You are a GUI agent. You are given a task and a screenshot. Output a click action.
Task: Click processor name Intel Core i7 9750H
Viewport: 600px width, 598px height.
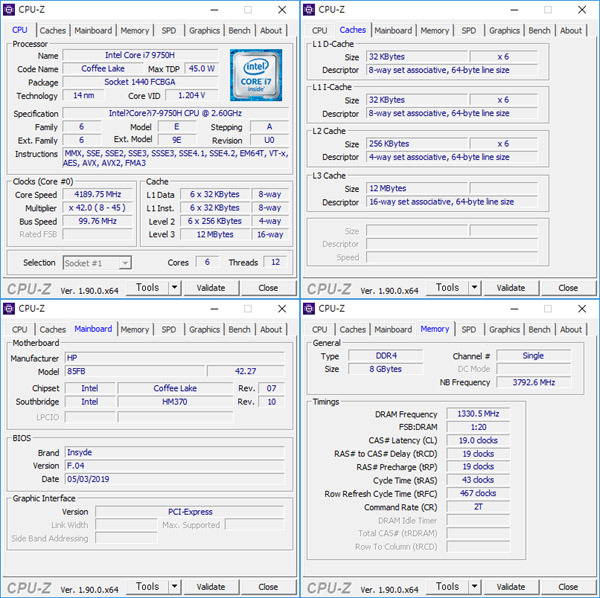pos(140,55)
